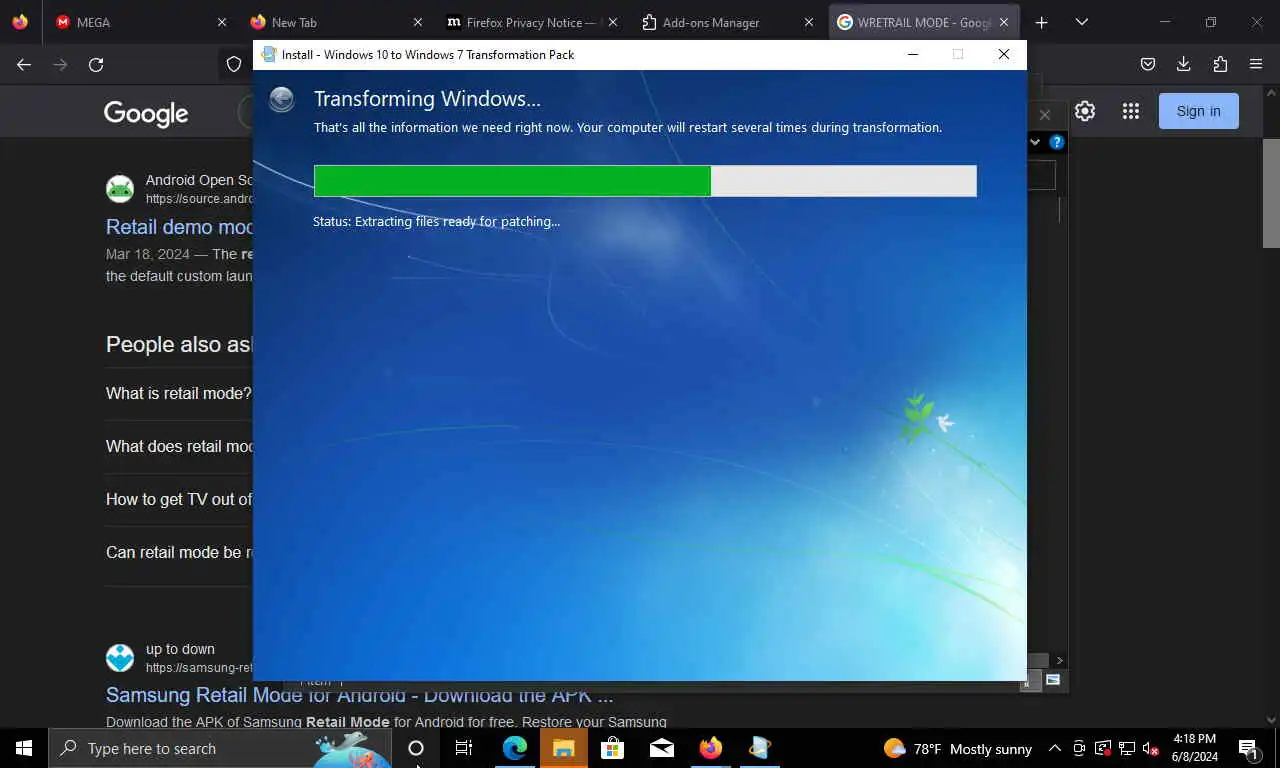1280x768 pixels.
Task: Launch Microsoft Edge from the taskbar
Action: click(514, 748)
